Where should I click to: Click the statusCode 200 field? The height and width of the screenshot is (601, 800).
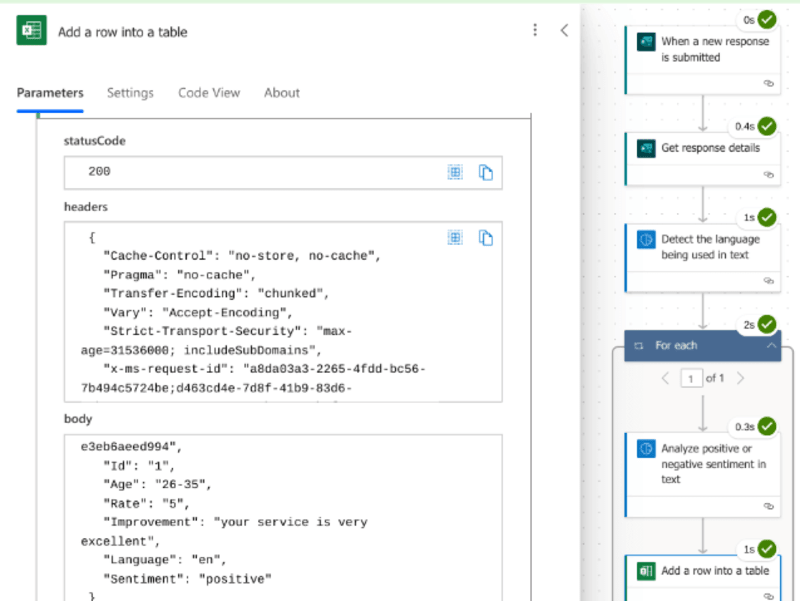tap(283, 172)
